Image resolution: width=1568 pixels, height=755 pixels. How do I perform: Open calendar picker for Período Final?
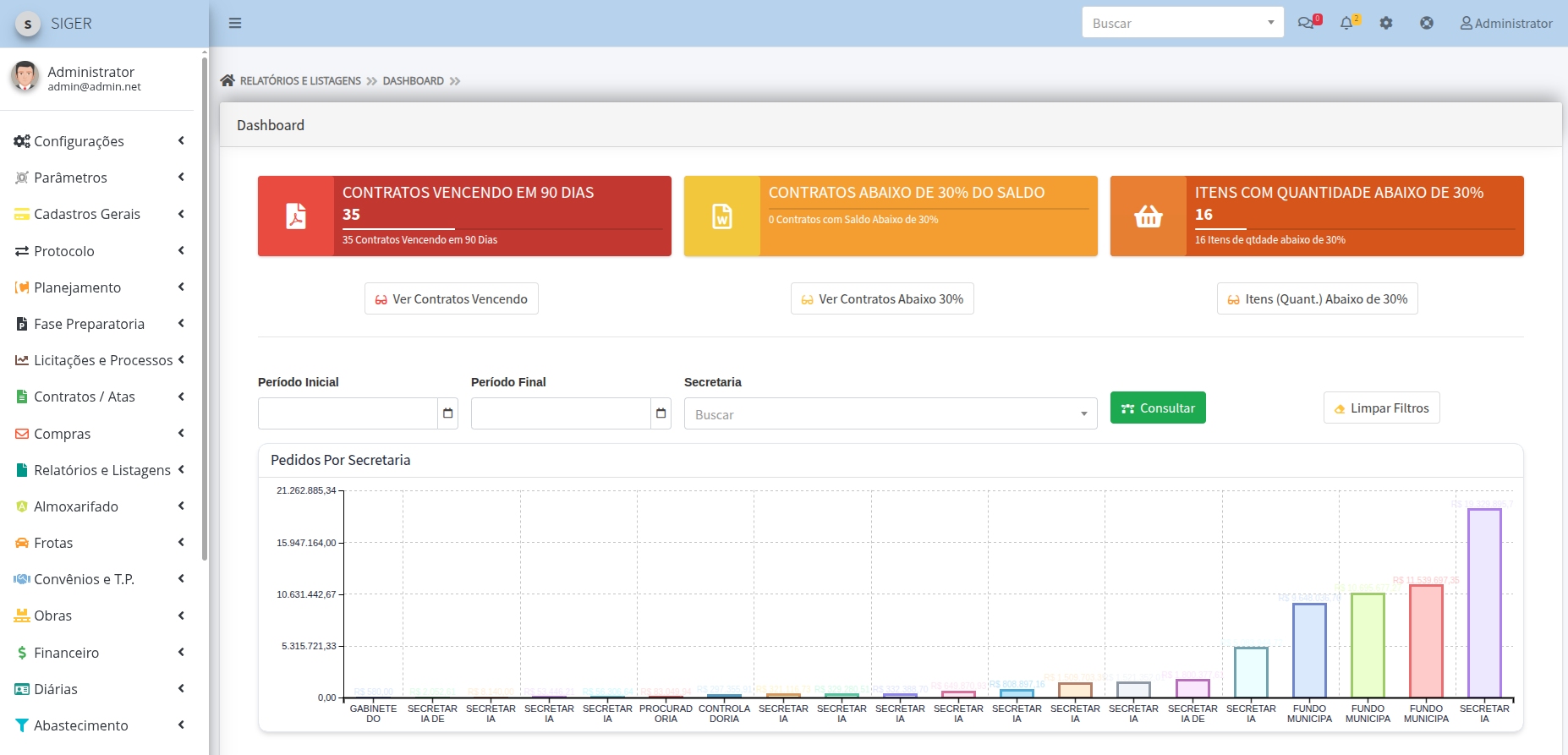[x=661, y=413]
